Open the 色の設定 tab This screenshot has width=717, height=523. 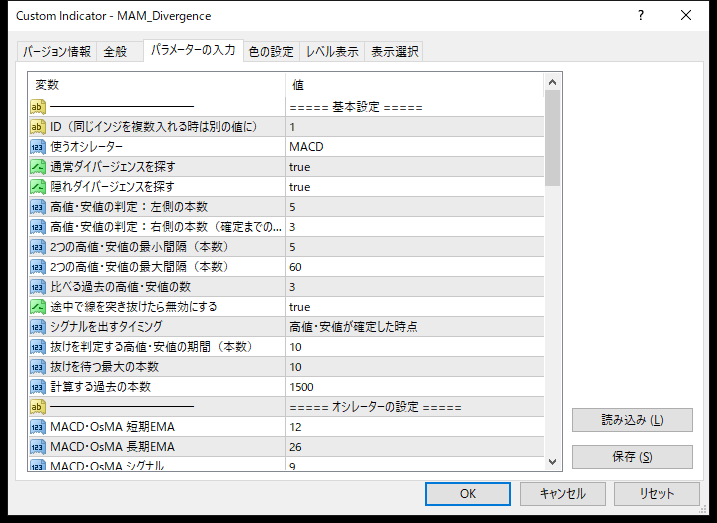tap(271, 51)
